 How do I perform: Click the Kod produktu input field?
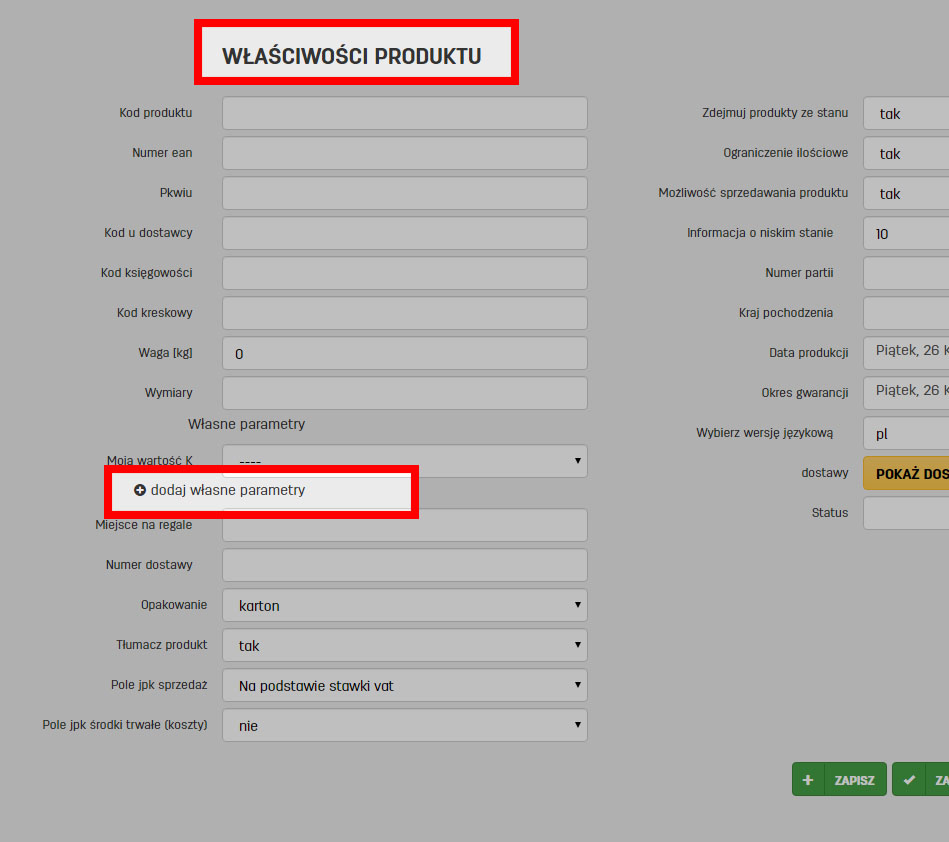pyautogui.click(x=404, y=113)
